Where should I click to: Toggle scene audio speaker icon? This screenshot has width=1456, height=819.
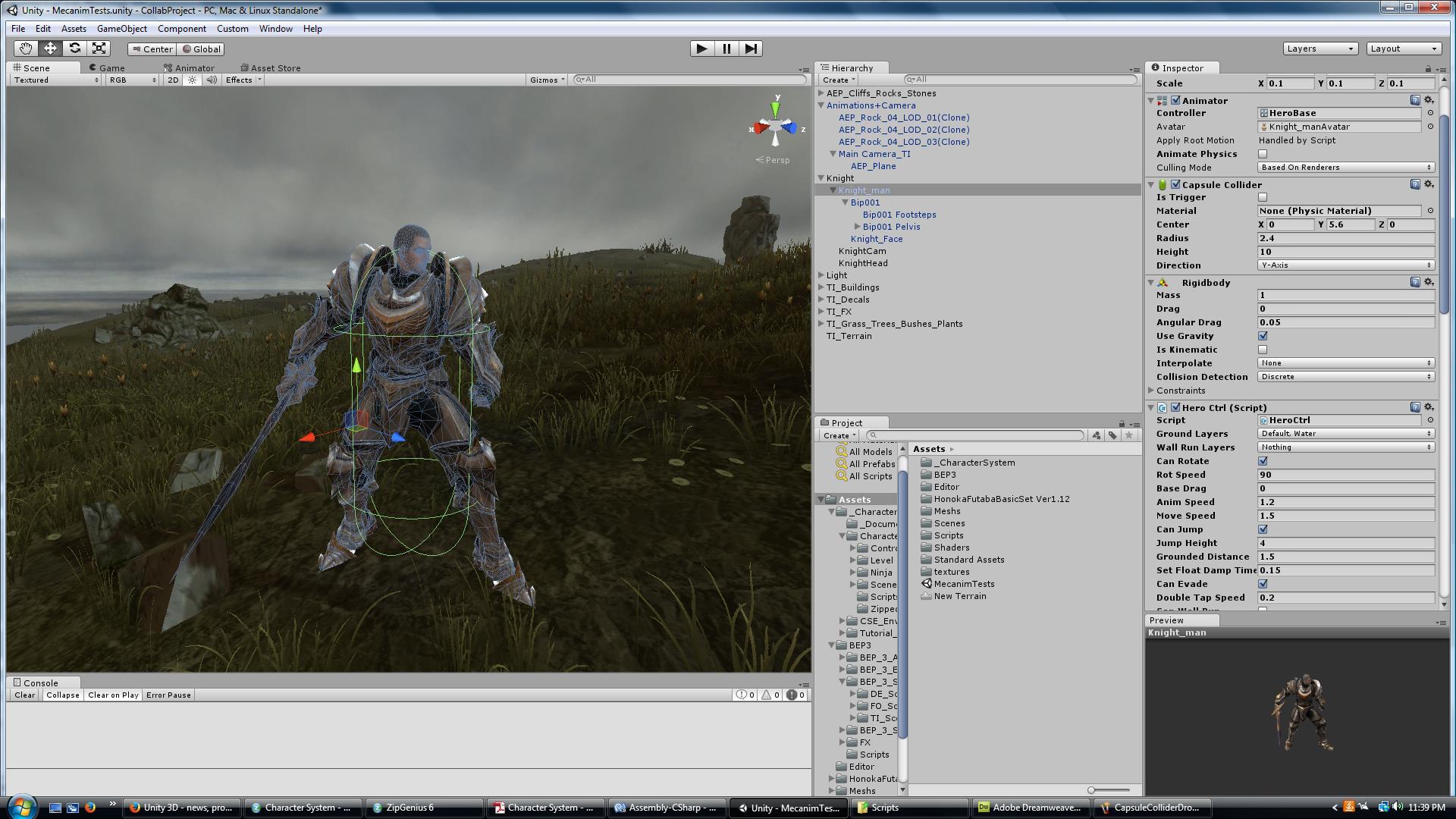(211, 80)
